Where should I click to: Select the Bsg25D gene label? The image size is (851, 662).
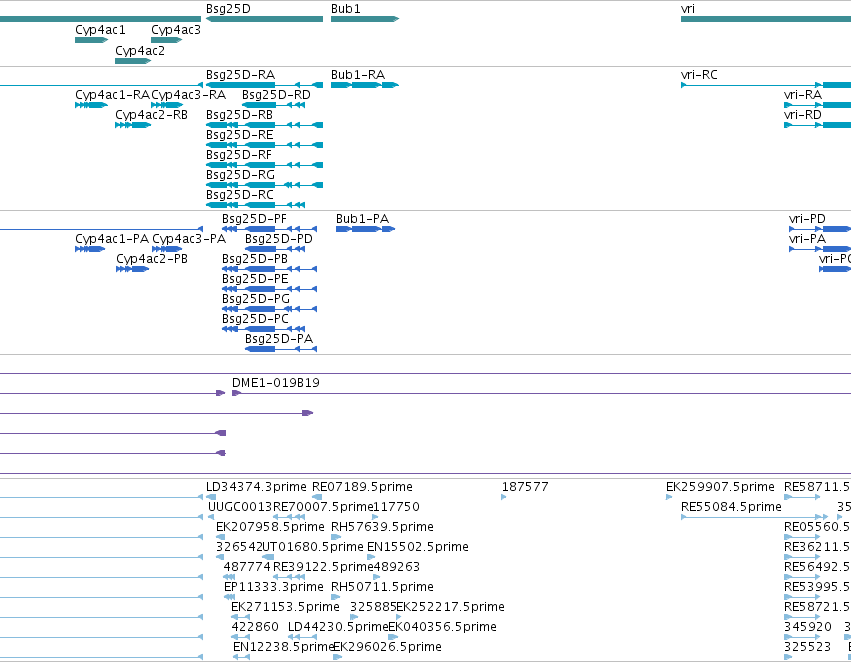point(228,9)
